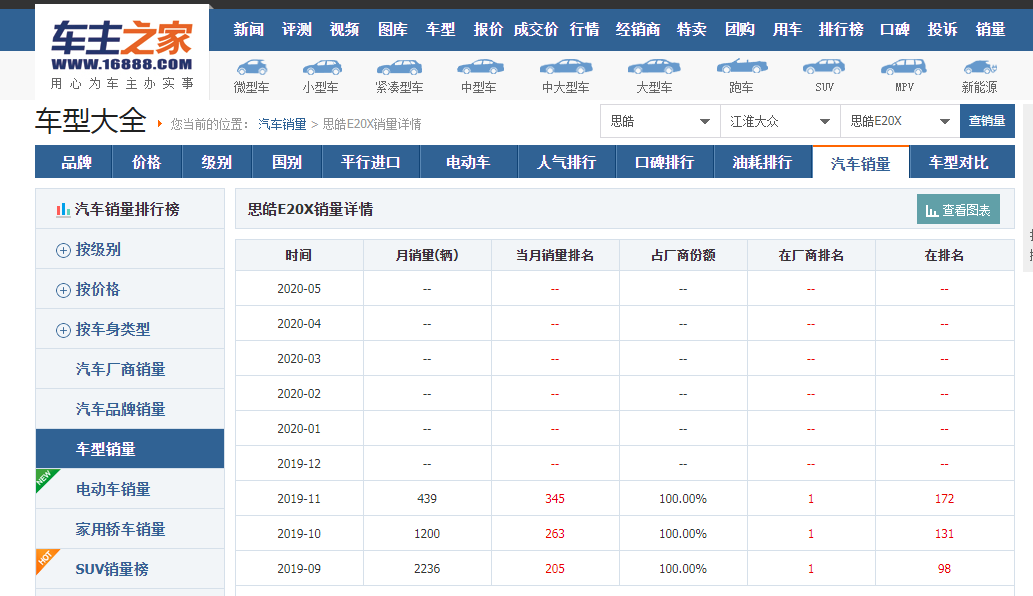Select the 跑车 sports car icon
The height and width of the screenshot is (596, 1033).
[742, 67]
